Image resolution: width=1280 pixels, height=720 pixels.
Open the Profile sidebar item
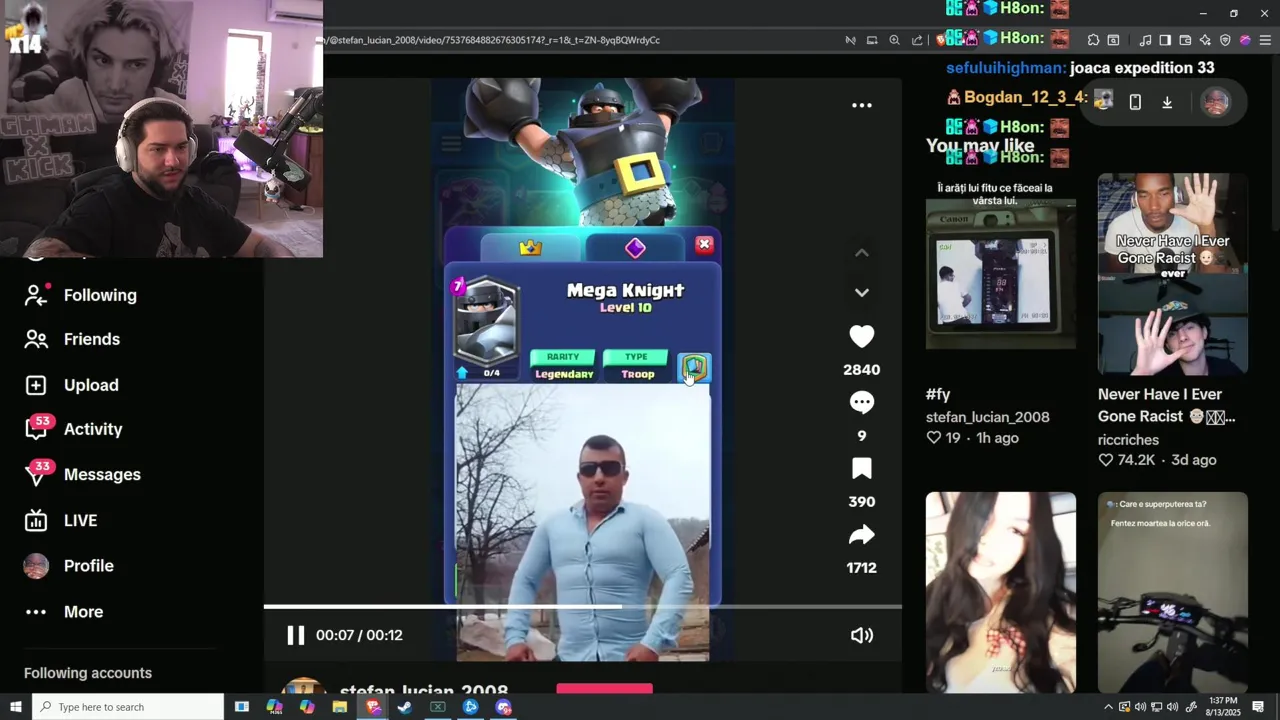coord(88,566)
